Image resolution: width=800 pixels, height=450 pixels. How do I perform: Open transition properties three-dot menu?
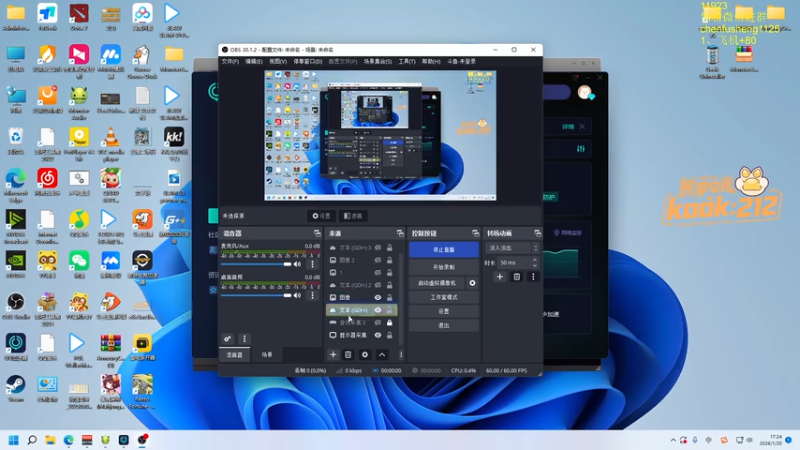(x=533, y=277)
